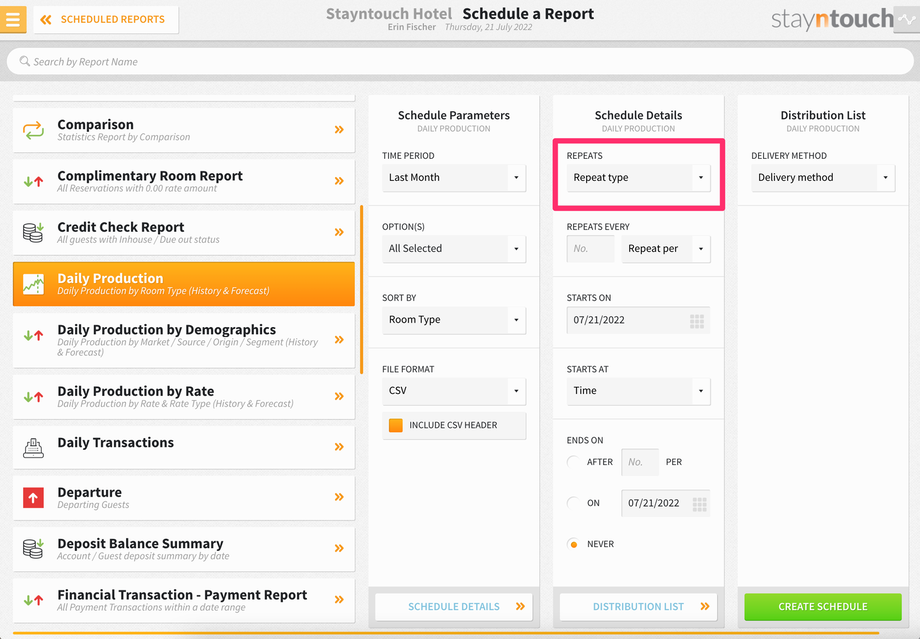Click the Credit Check Report coins icon

coord(33,232)
